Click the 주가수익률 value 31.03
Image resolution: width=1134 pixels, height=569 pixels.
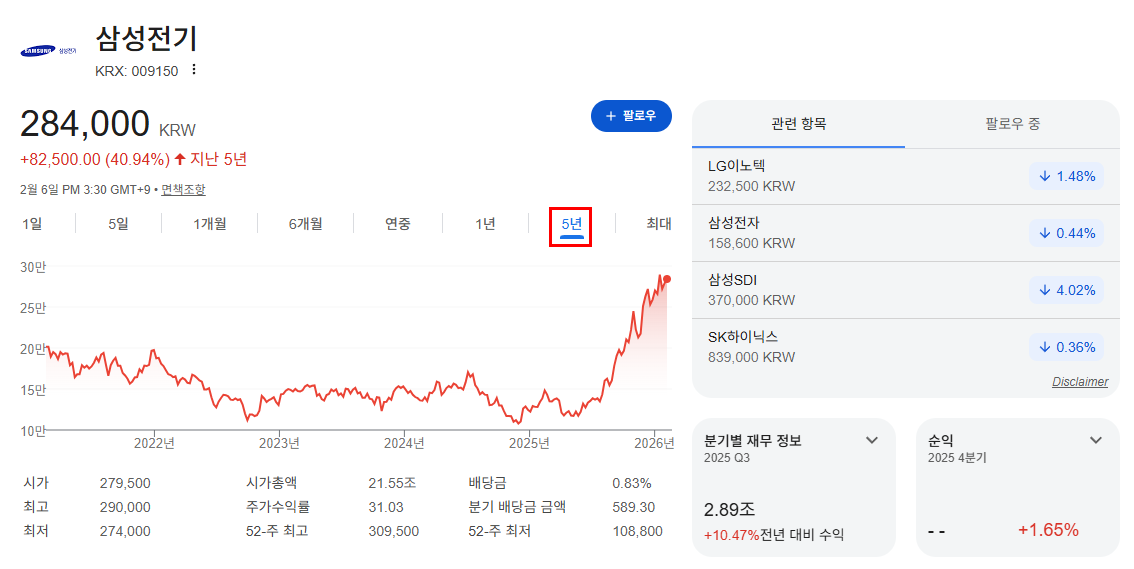tap(385, 507)
